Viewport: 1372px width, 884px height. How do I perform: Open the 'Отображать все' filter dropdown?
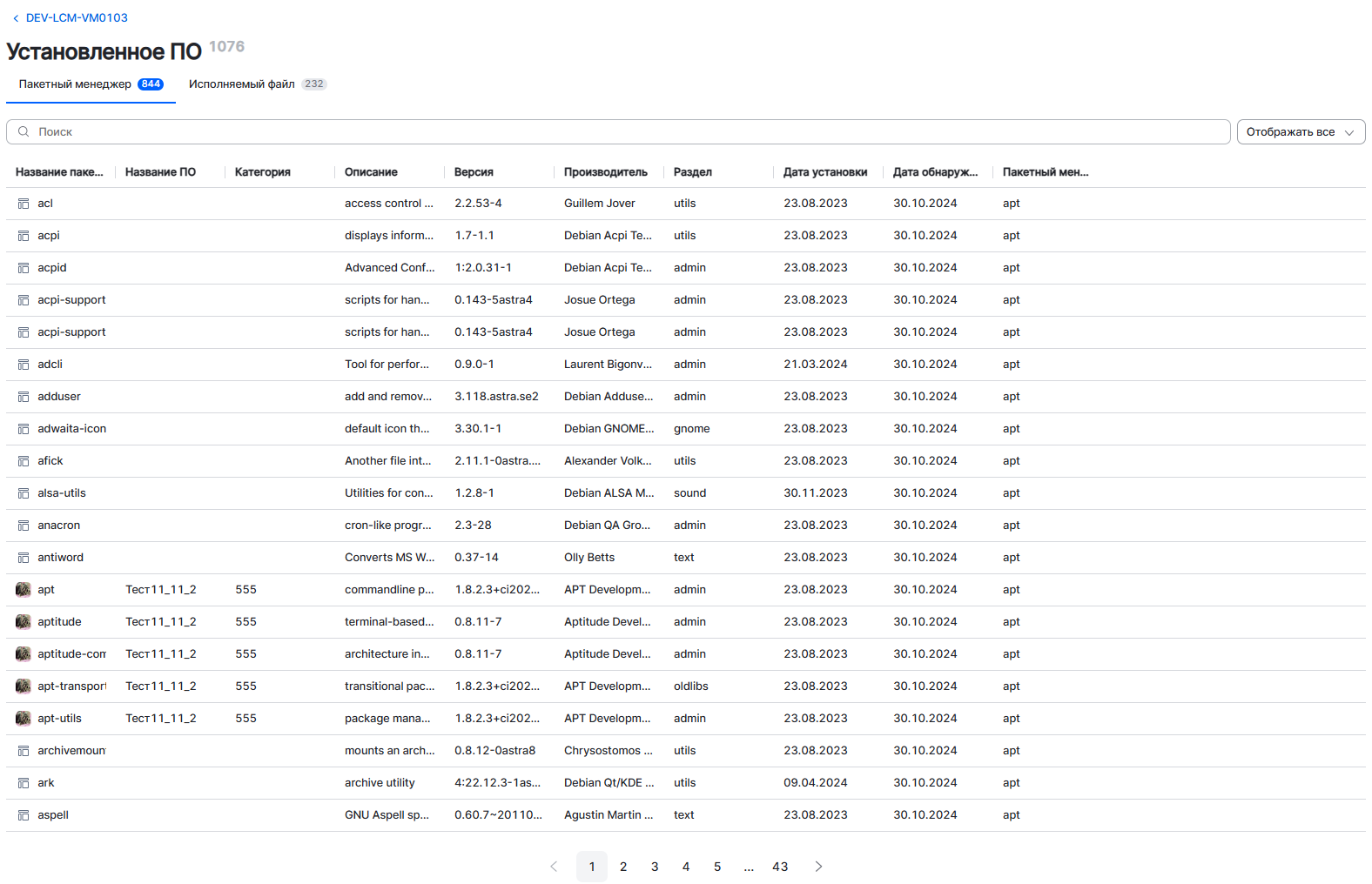(1301, 132)
